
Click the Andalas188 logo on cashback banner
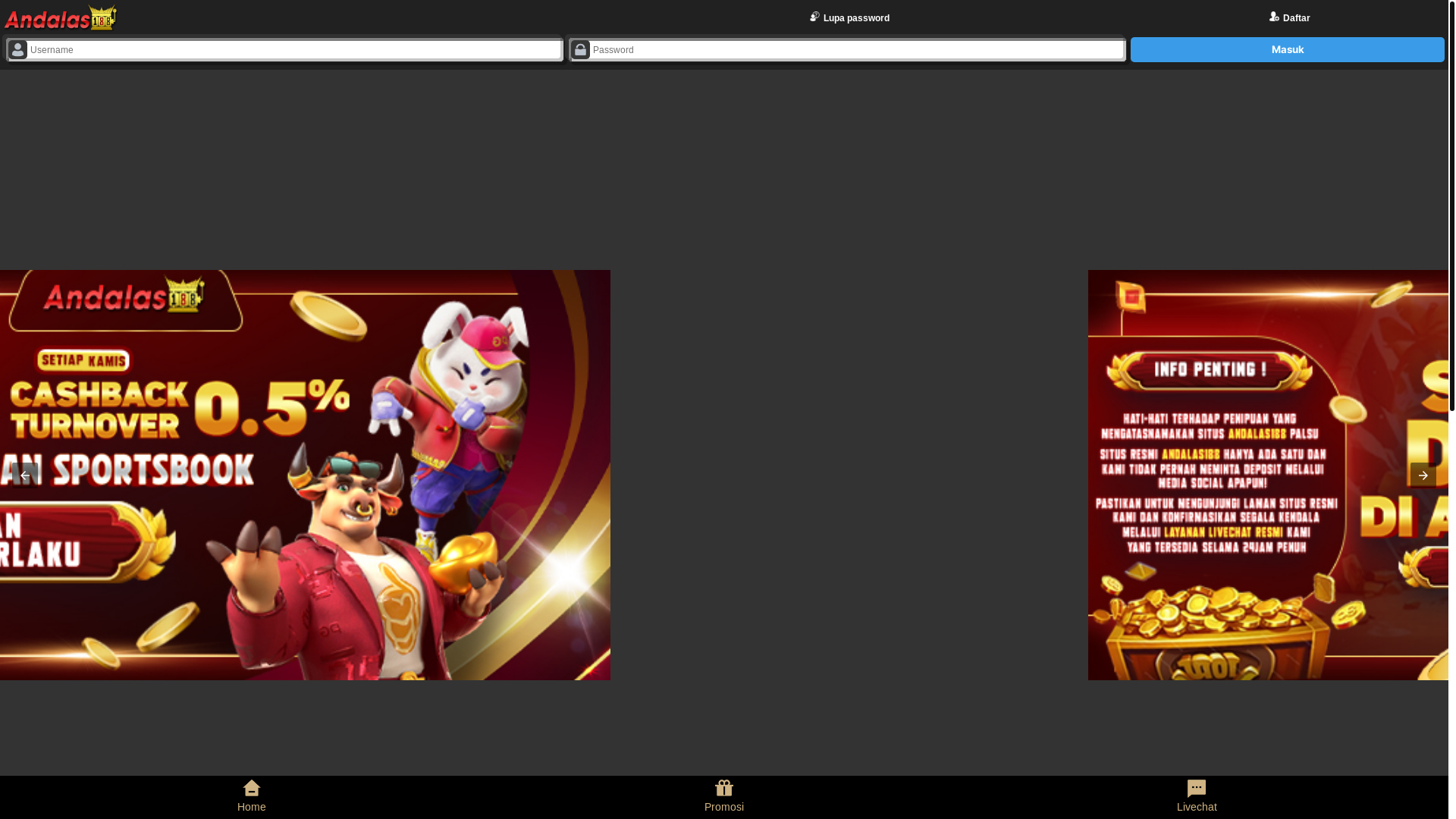tap(124, 295)
